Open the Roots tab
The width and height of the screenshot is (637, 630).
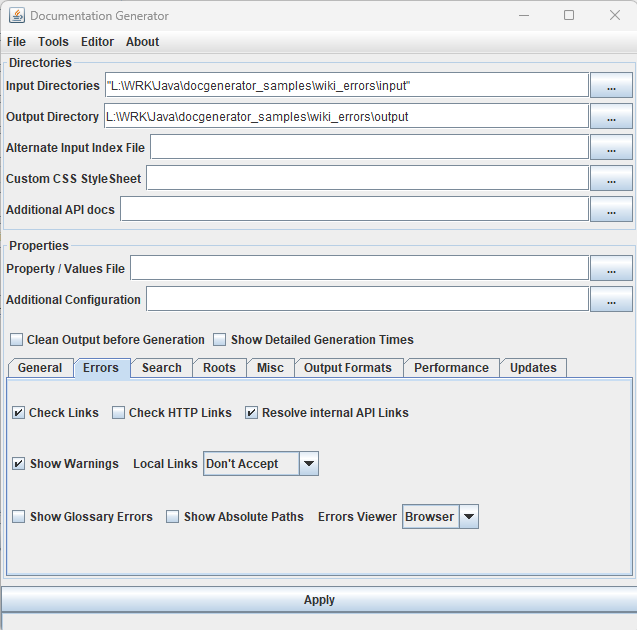[219, 368]
